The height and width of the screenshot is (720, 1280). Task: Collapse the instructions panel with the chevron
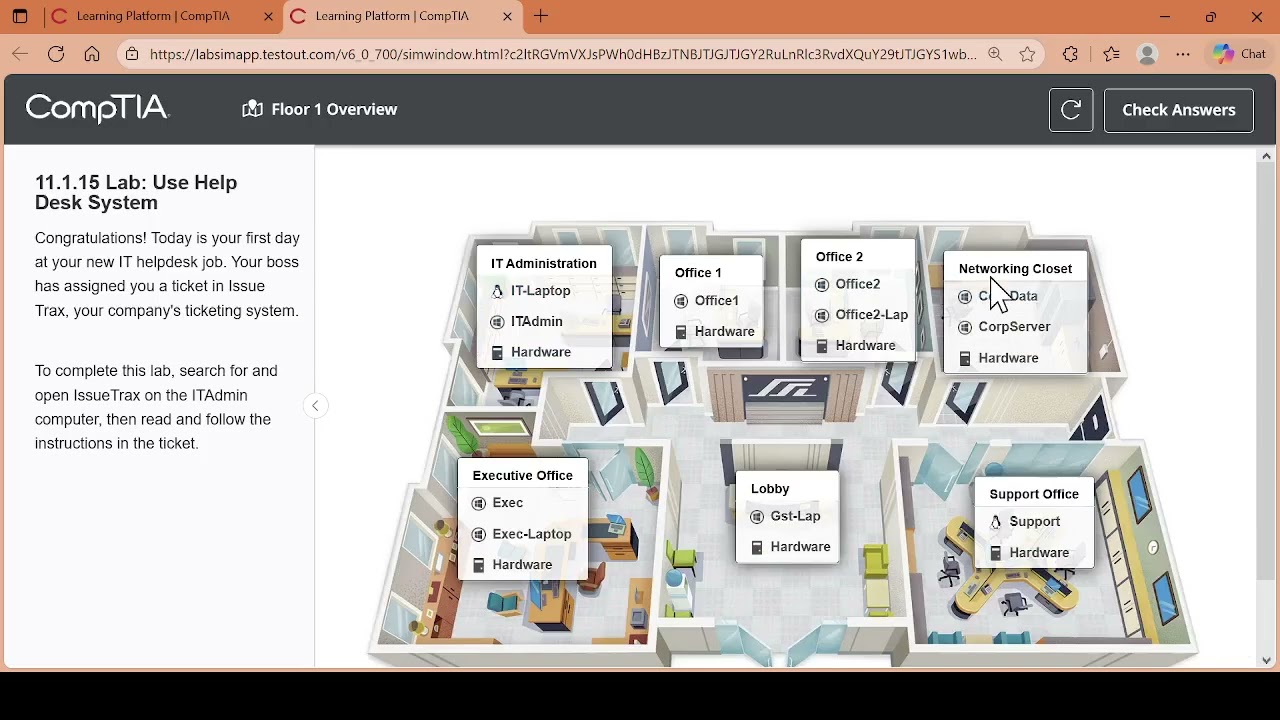[315, 406]
